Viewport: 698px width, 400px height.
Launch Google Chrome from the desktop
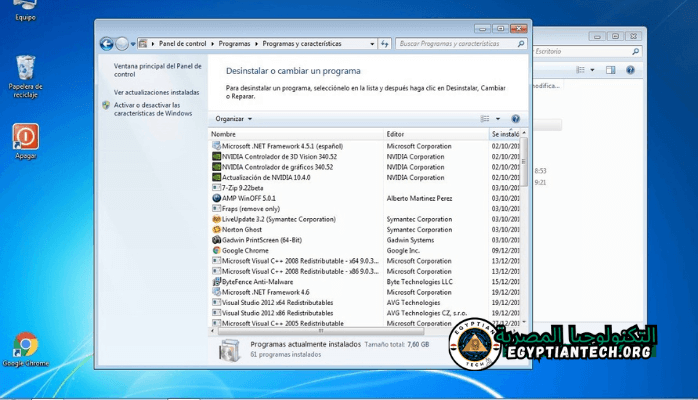[25, 349]
